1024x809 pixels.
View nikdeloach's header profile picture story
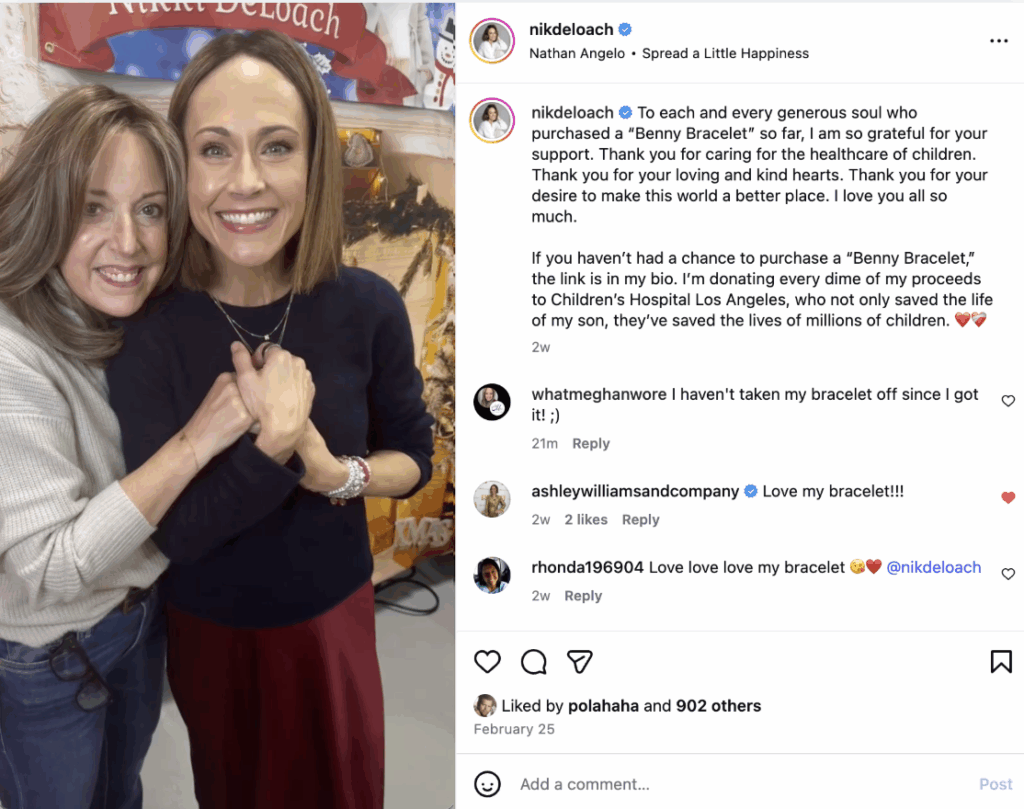493,41
